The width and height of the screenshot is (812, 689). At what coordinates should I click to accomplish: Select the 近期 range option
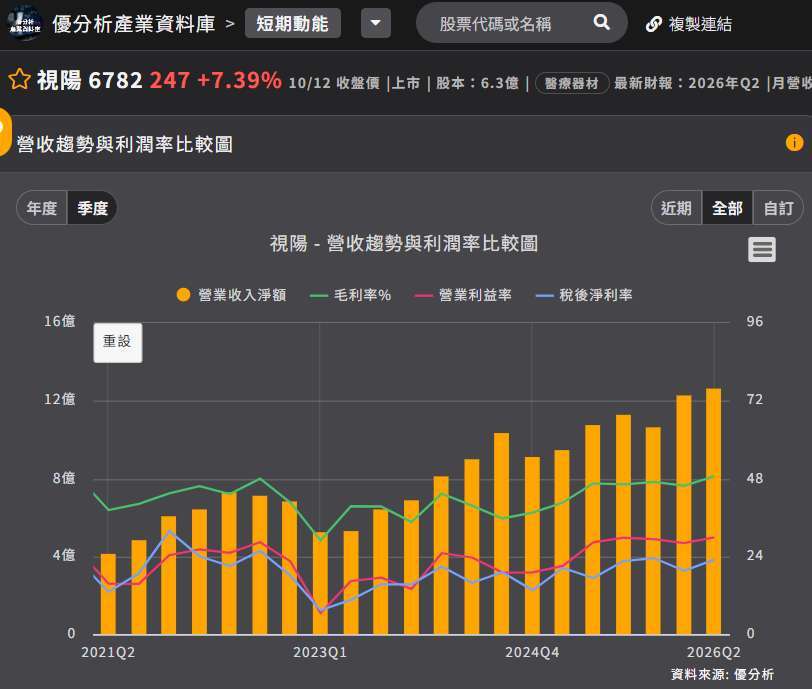676,208
